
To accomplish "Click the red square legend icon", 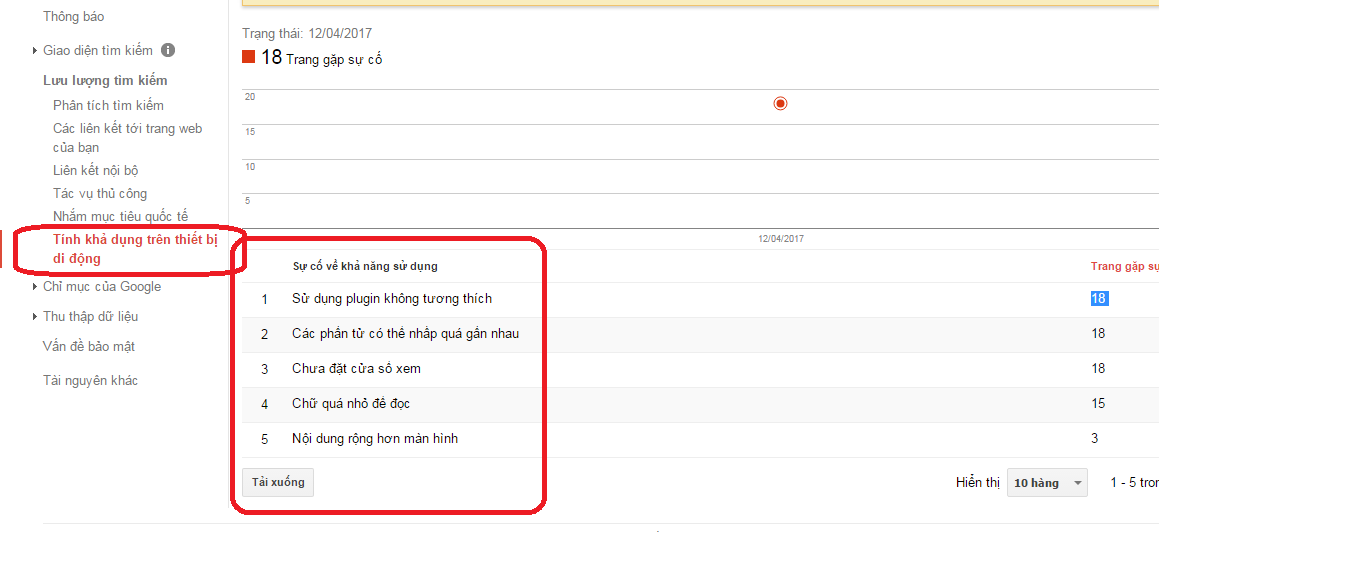I will 249,57.
